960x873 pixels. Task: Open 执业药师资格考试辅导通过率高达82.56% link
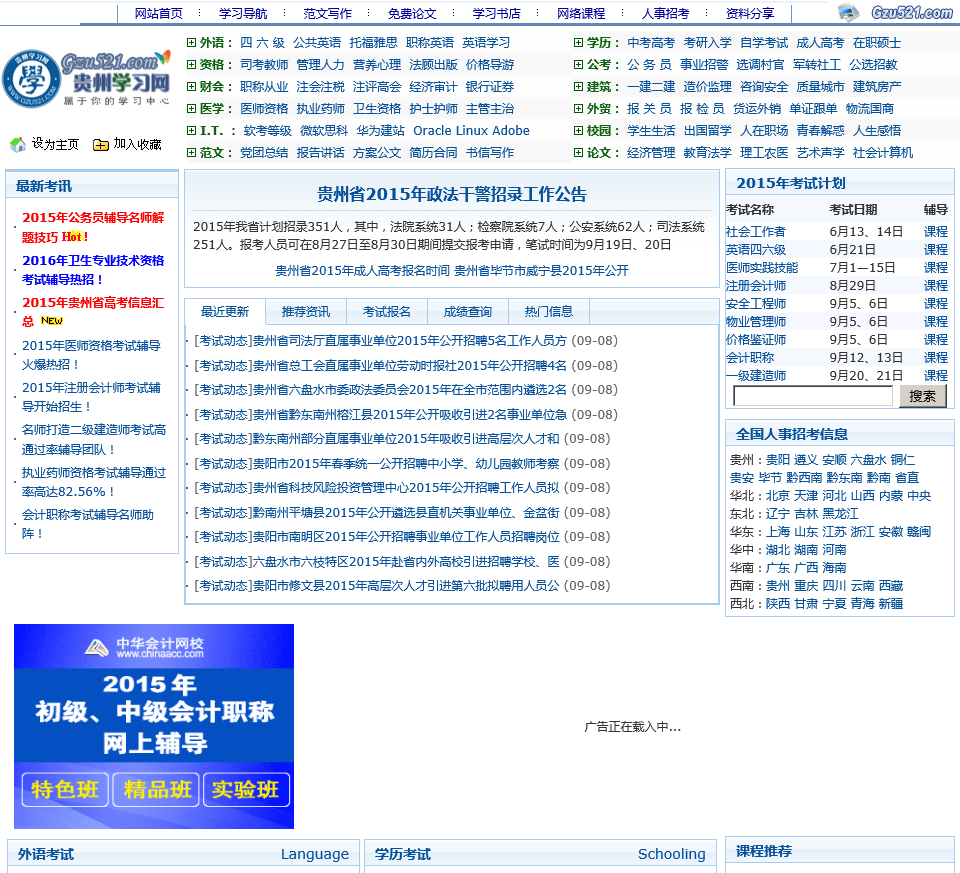94,482
